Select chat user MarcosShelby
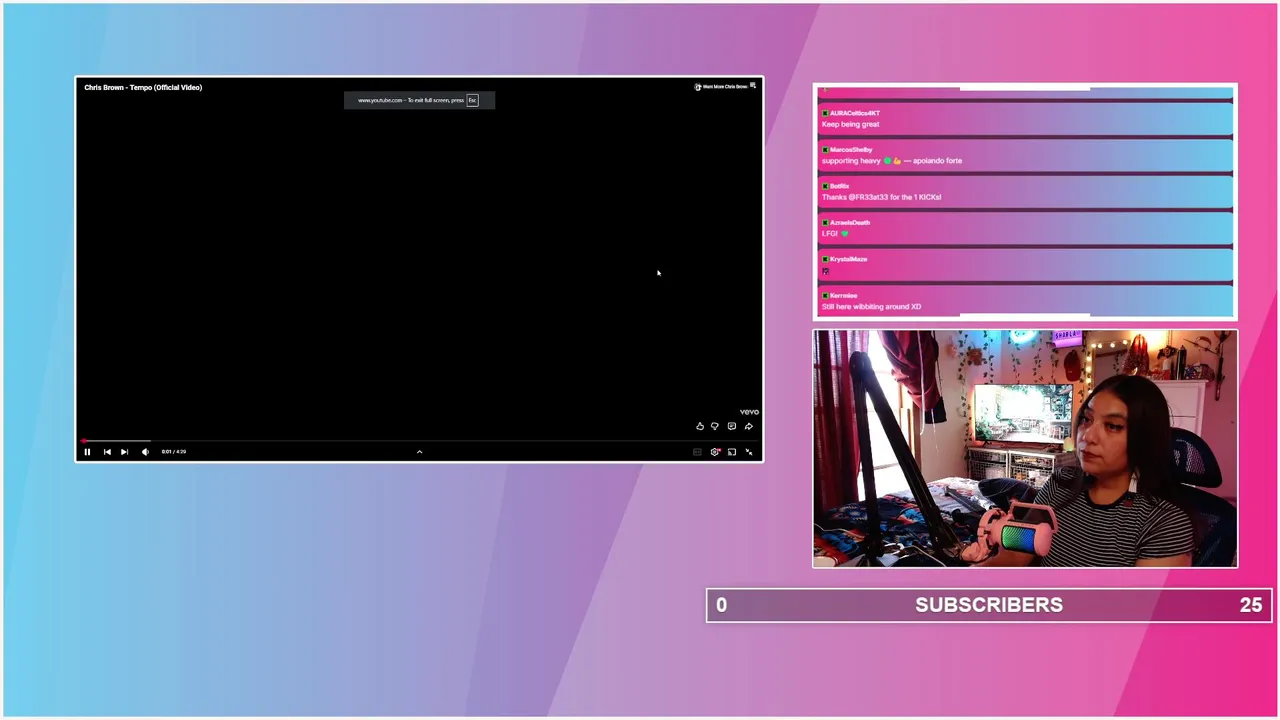This screenshot has height=720, width=1280. pos(850,150)
